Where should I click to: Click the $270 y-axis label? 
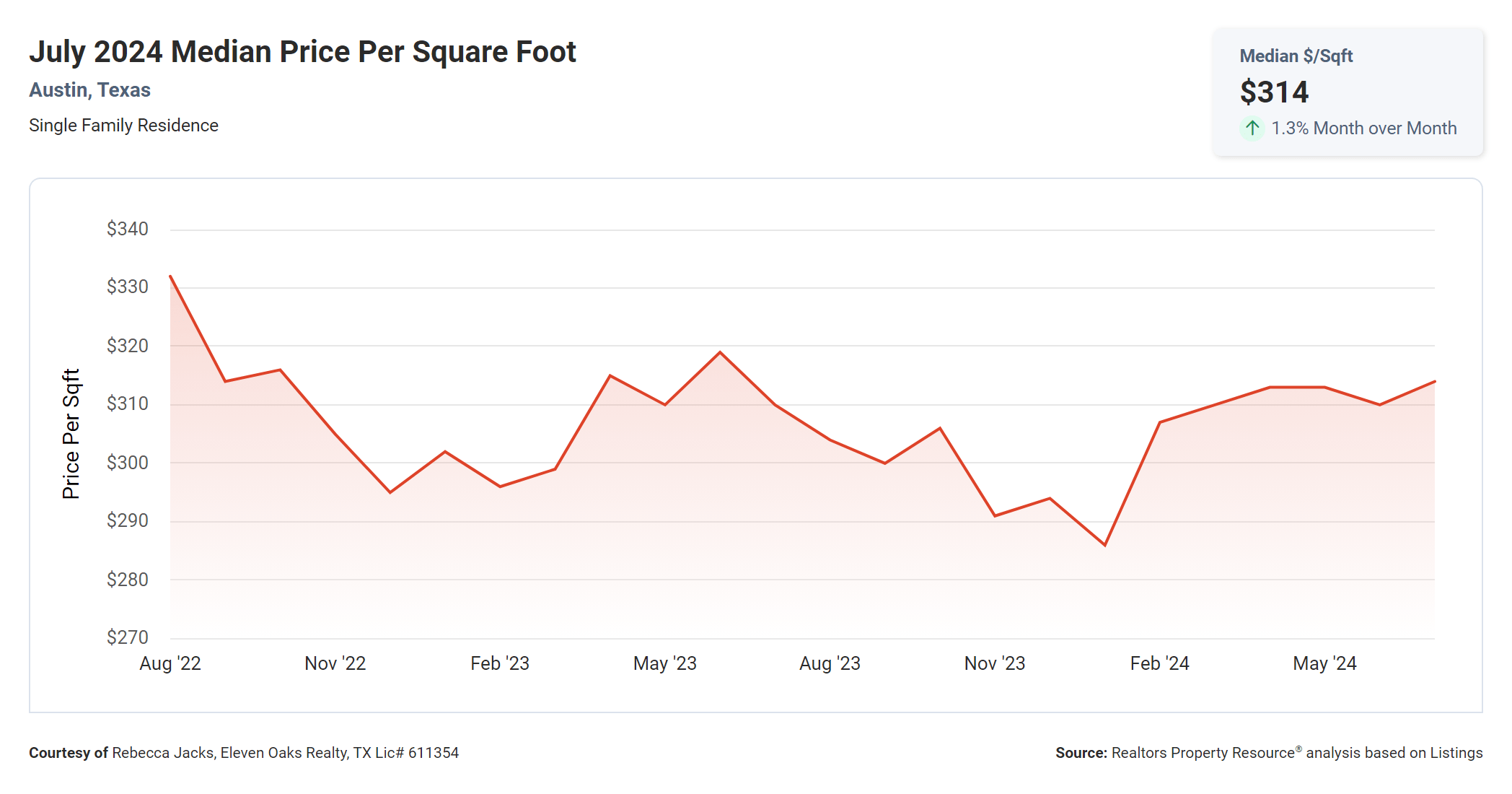point(128,637)
